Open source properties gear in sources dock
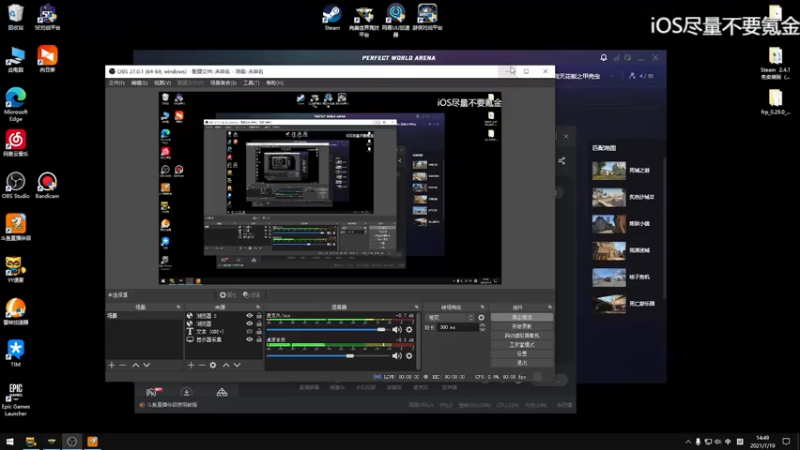 213,365
